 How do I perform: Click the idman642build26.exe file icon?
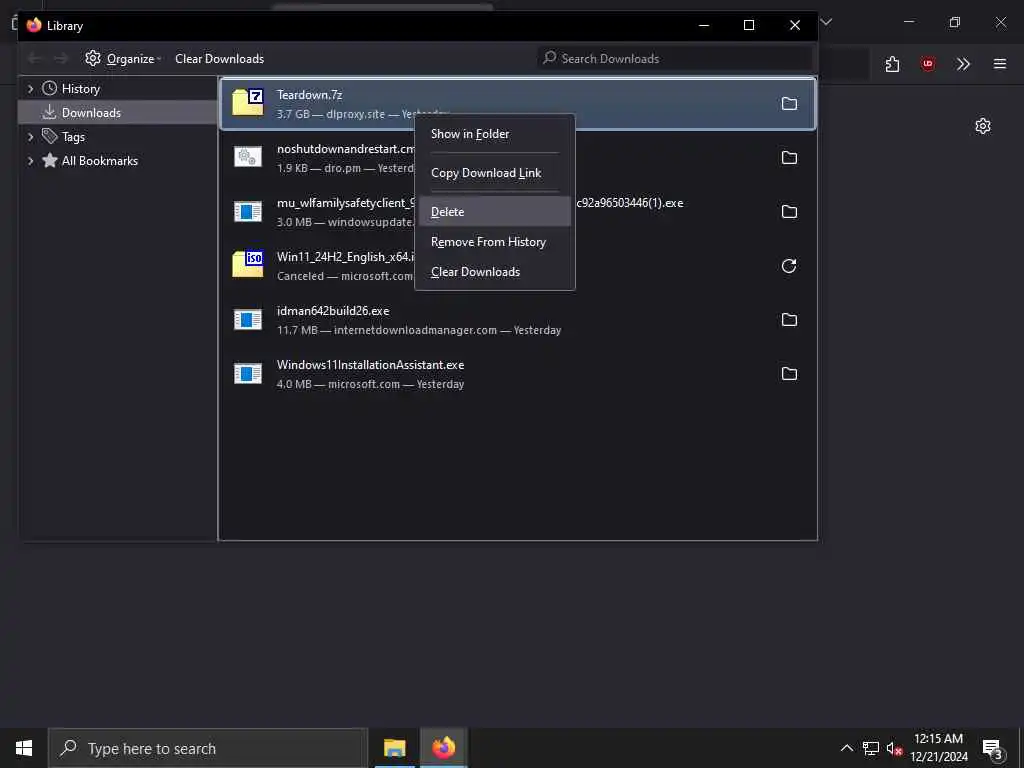(248, 319)
